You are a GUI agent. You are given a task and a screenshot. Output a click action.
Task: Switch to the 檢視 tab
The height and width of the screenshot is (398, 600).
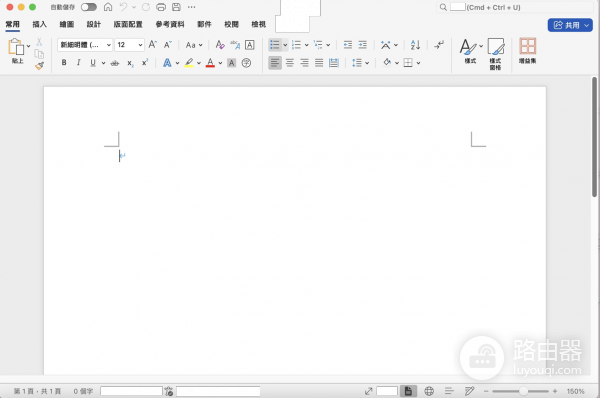point(259,24)
